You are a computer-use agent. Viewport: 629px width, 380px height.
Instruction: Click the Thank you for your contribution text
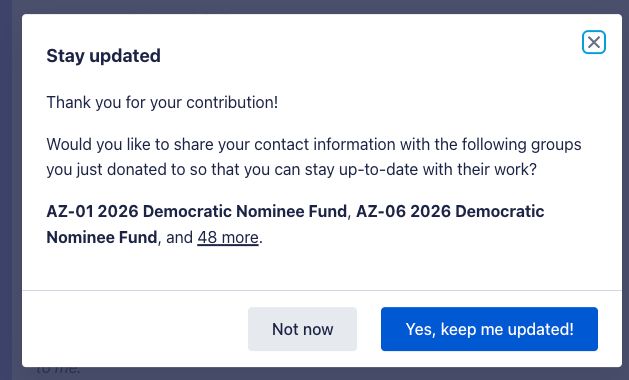162,102
